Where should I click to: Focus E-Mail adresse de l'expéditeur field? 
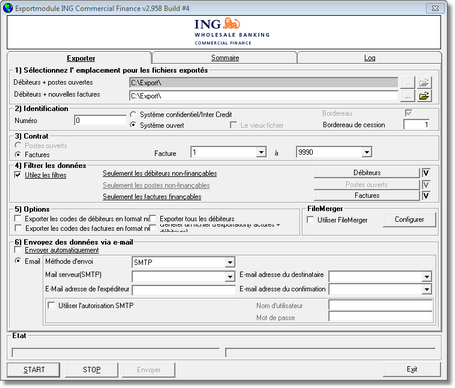[x=184, y=290]
